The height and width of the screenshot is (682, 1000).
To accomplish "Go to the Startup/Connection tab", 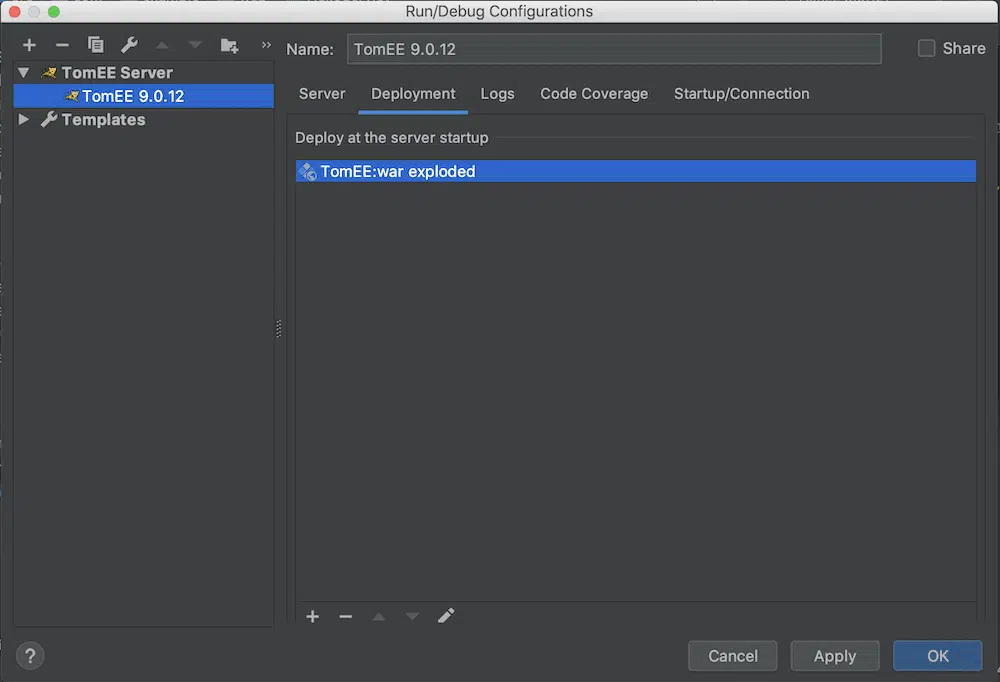I will pos(741,94).
